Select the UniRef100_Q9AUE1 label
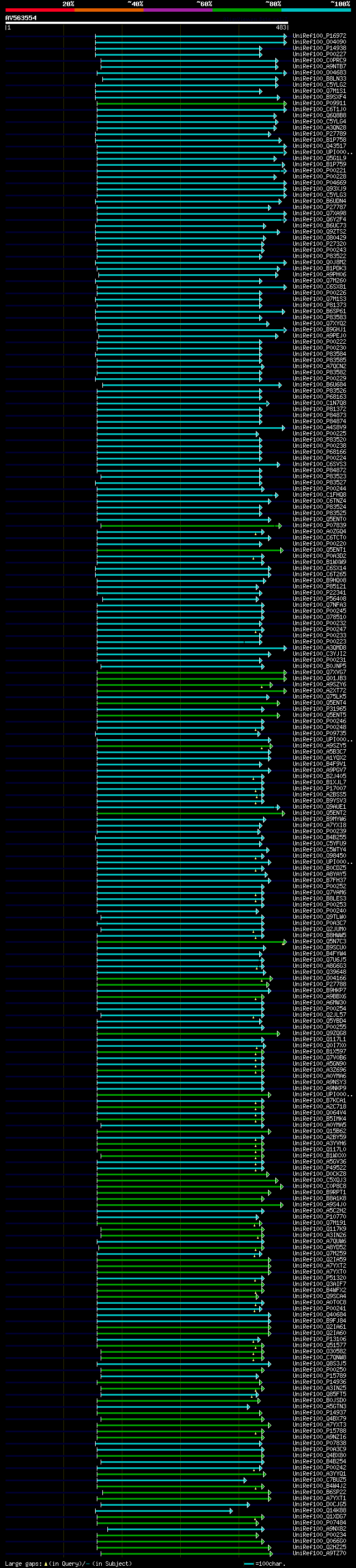The height and width of the screenshot is (1568, 356). [x=319, y=807]
